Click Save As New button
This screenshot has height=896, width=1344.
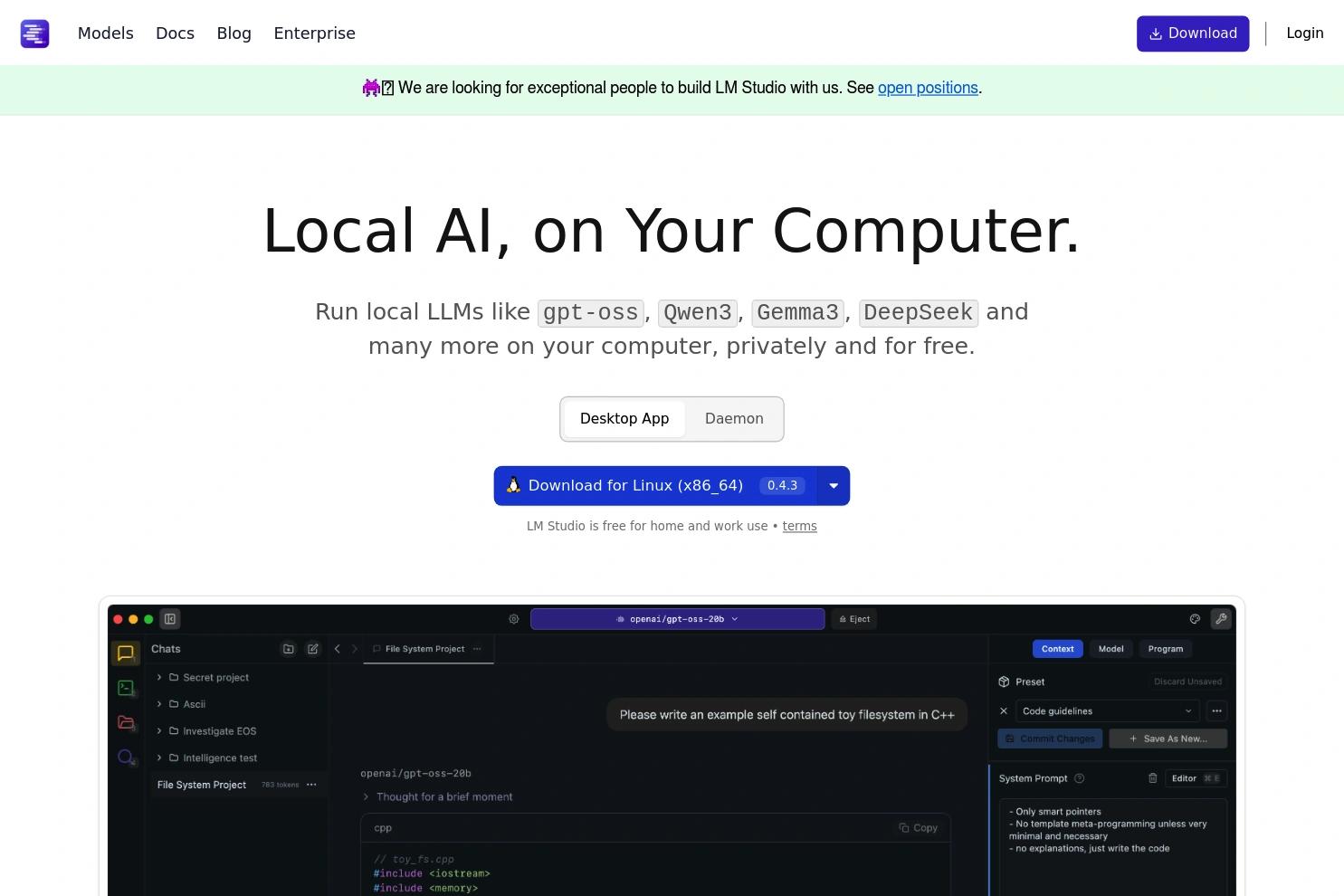click(x=1168, y=739)
